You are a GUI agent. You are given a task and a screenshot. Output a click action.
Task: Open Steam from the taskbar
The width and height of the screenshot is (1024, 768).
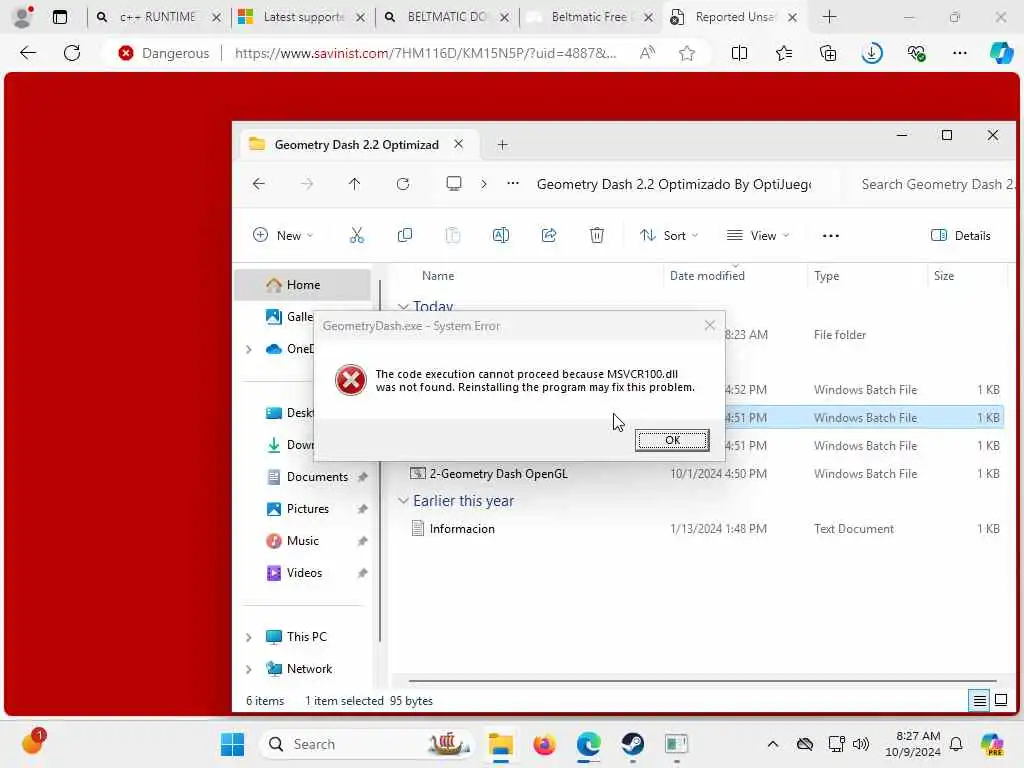(x=632, y=744)
